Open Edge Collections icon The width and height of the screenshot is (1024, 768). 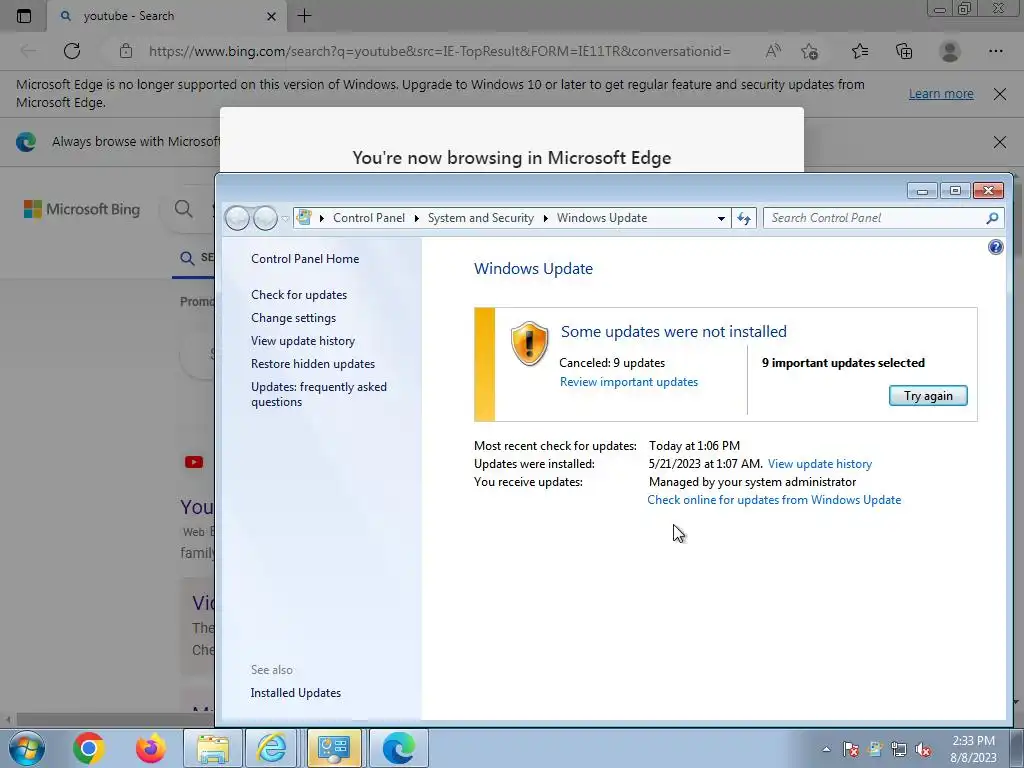point(904,51)
